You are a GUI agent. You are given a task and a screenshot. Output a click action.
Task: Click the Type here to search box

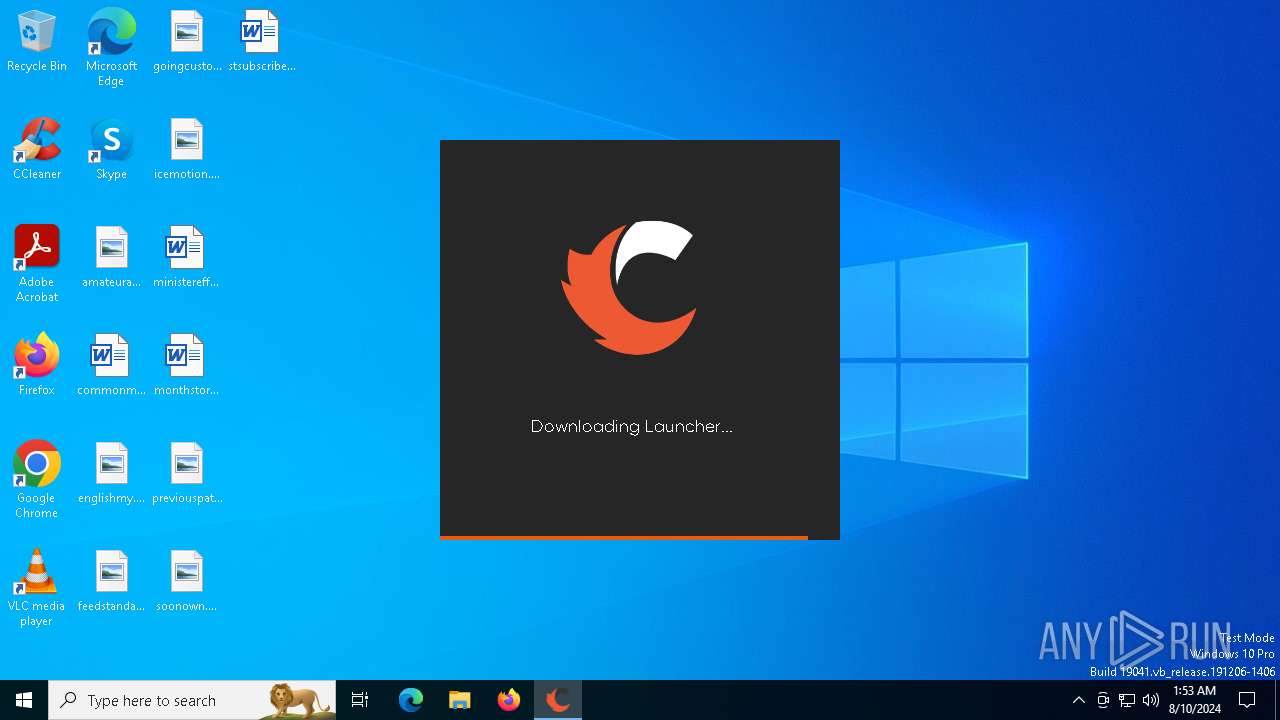pyautogui.click(x=192, y=700)
